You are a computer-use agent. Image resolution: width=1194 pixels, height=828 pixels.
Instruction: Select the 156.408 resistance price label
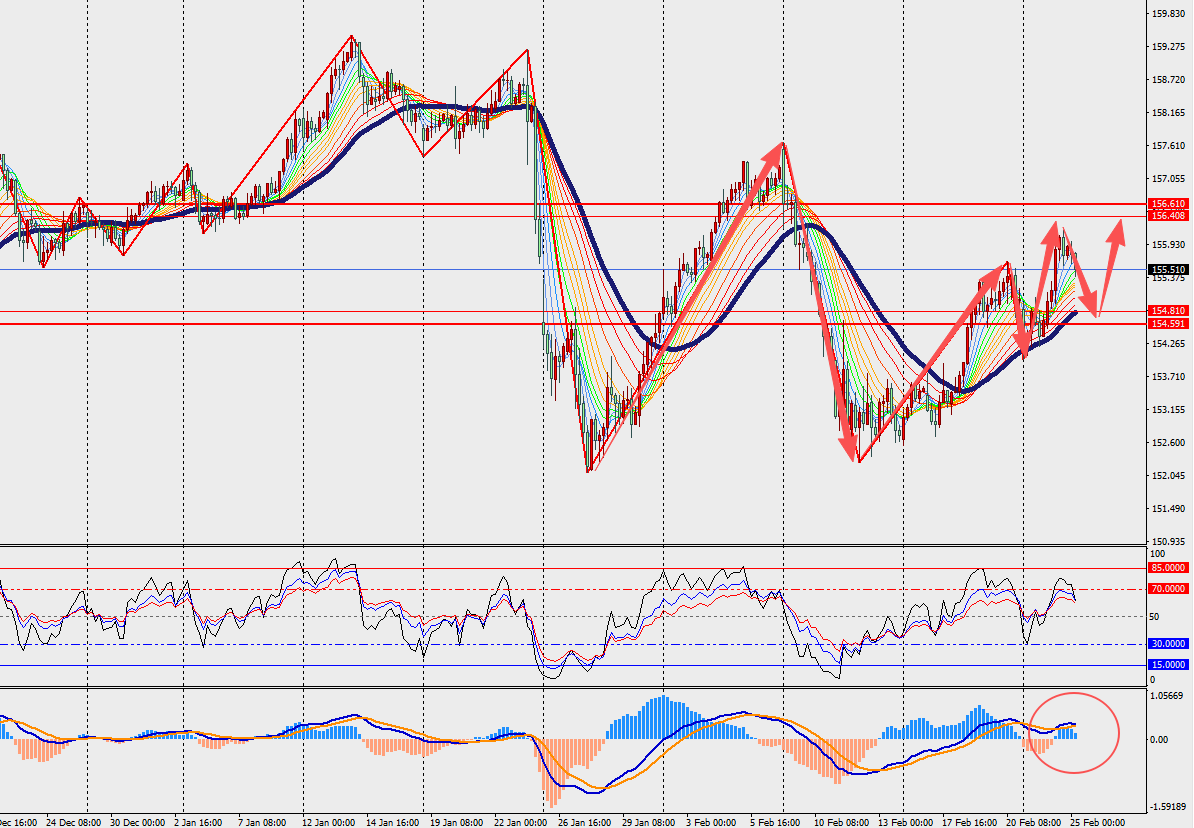[x=1168, y=216]
